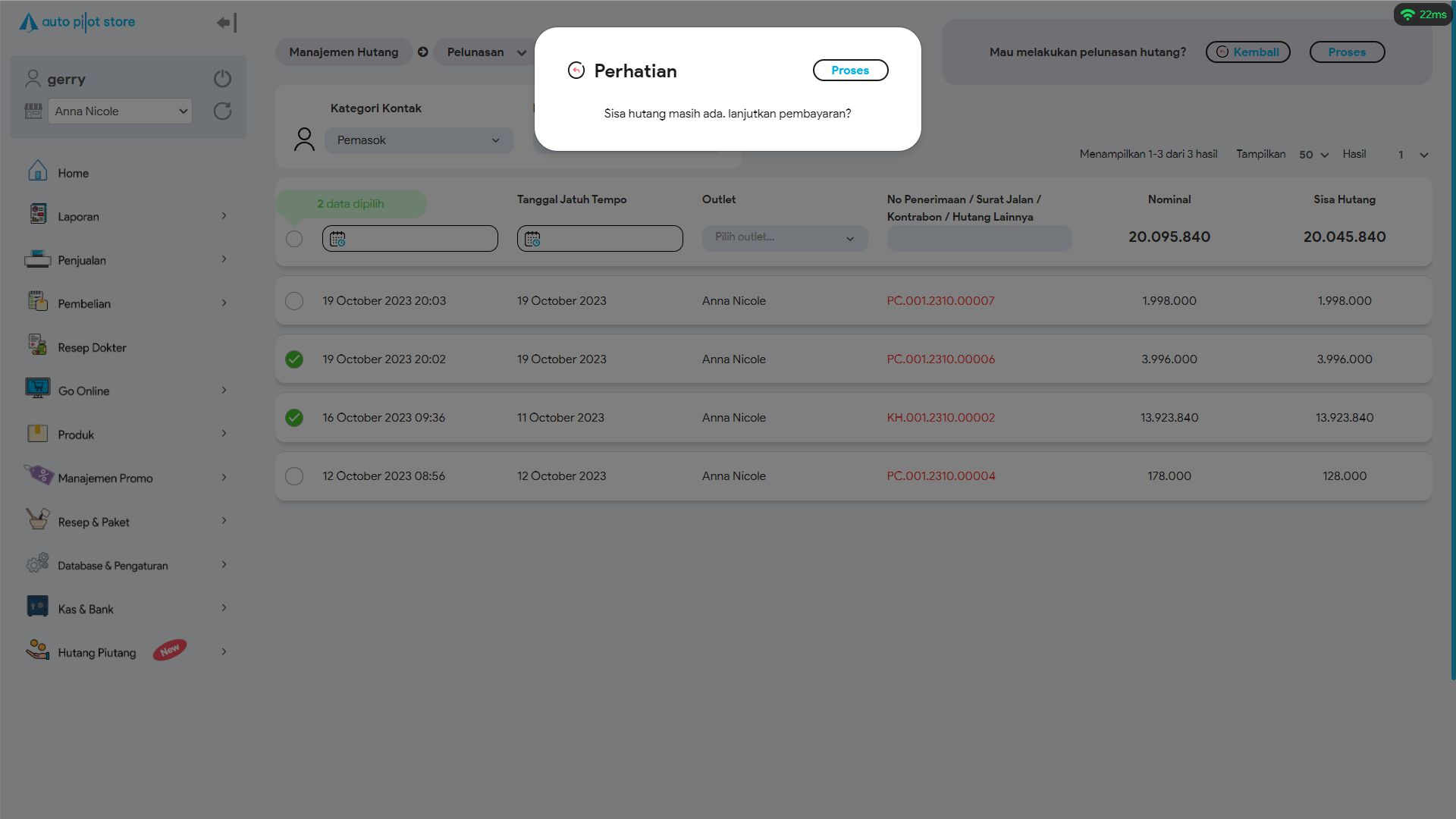This screenshot has width=1456, height=819.
Task: Collapse sidebar using the arrow icon
Action: click(x=227, y=23)
